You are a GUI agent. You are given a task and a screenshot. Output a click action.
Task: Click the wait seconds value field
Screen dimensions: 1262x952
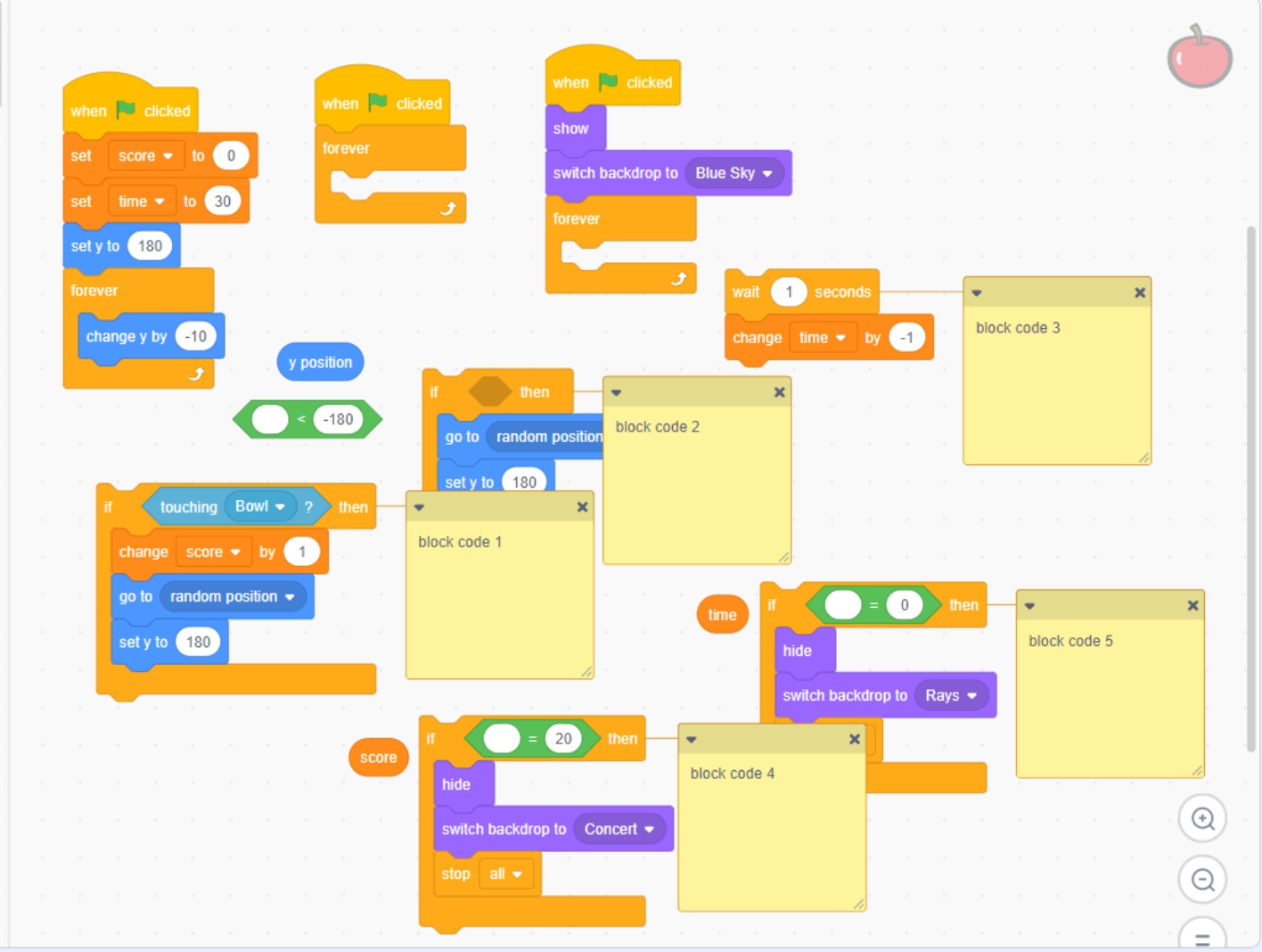tap(789, 291)
